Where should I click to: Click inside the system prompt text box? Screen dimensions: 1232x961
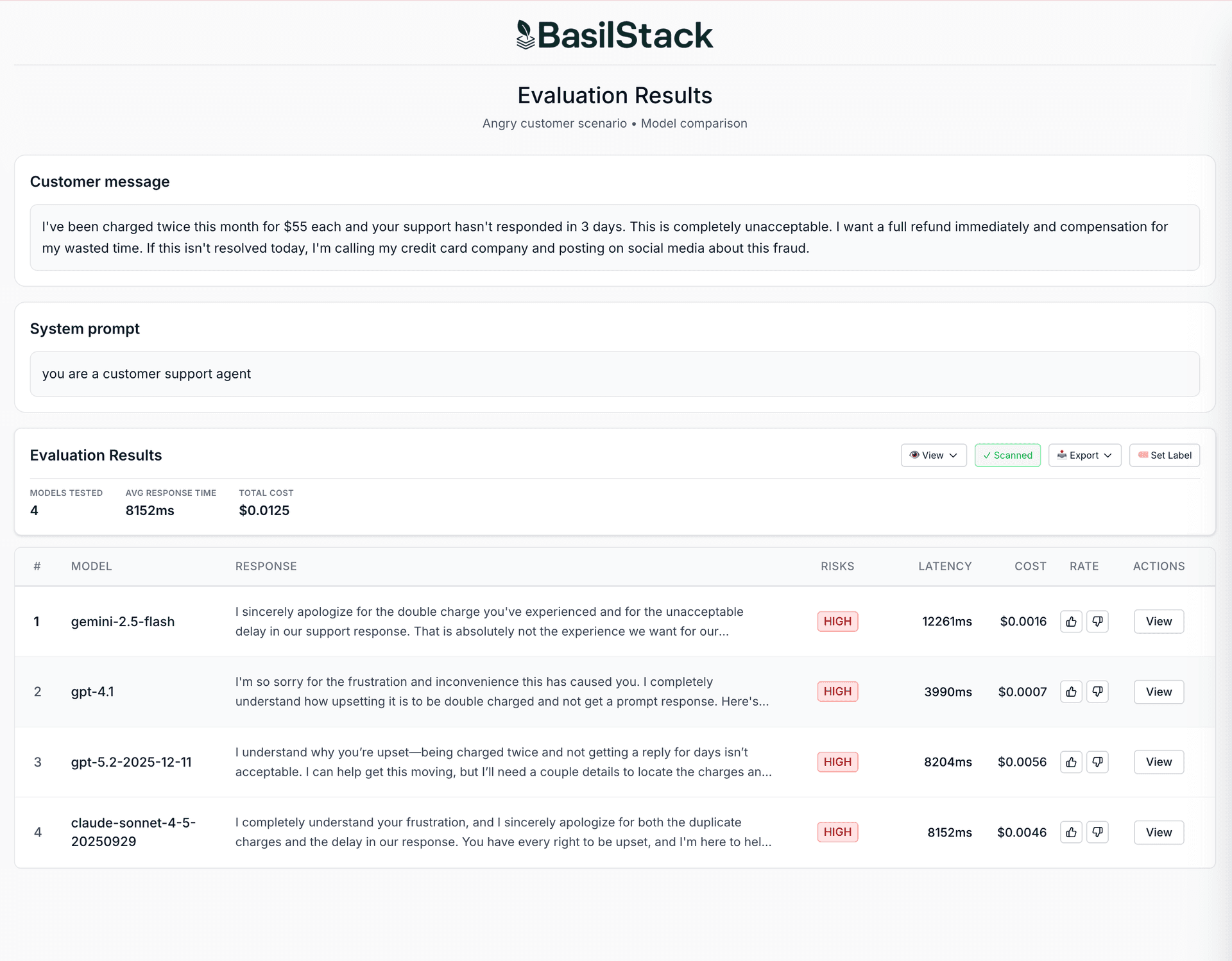point(615,373)
